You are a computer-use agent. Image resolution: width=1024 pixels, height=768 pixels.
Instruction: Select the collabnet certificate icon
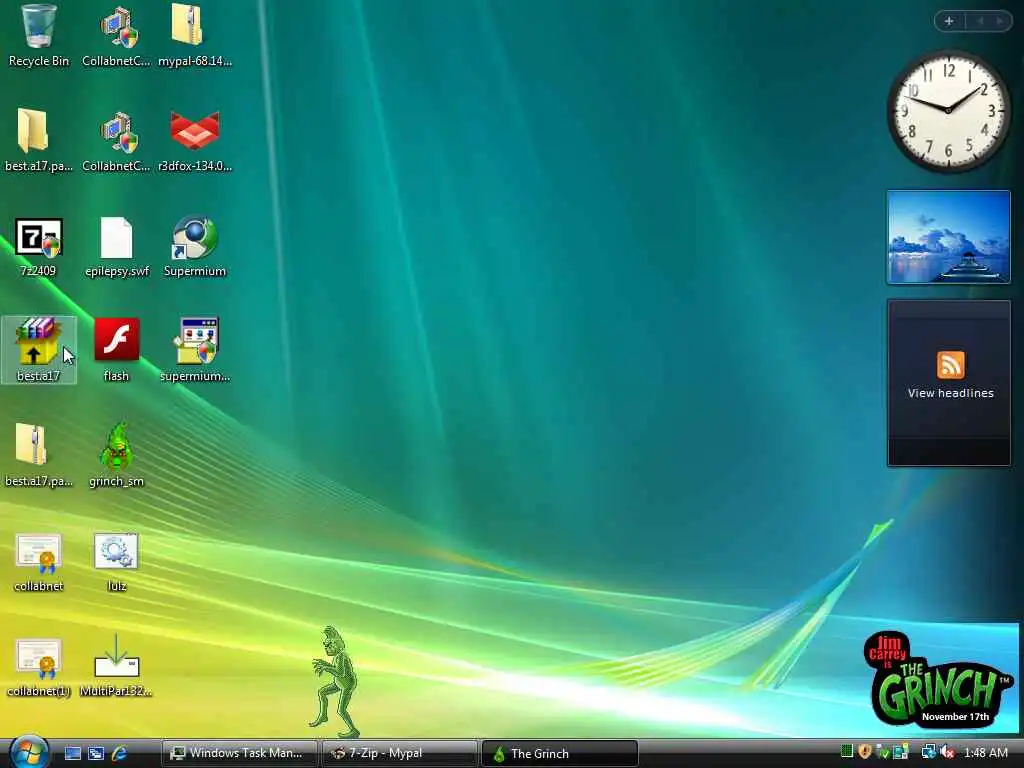pos(39,562)
